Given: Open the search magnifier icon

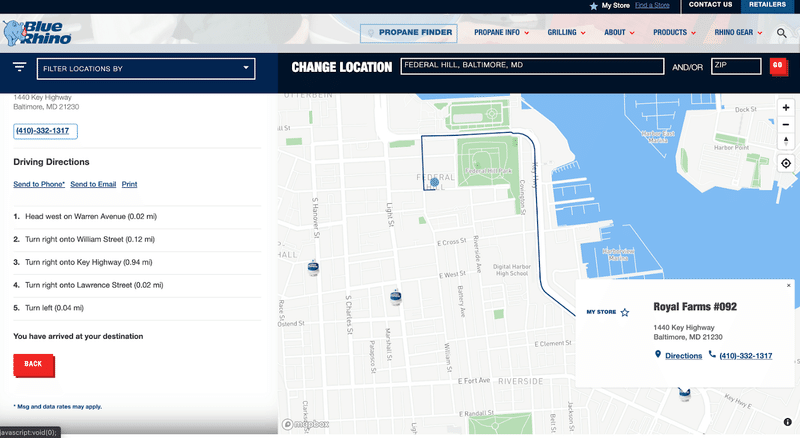Looking at the screenshot, I should [x=781, y=33].
